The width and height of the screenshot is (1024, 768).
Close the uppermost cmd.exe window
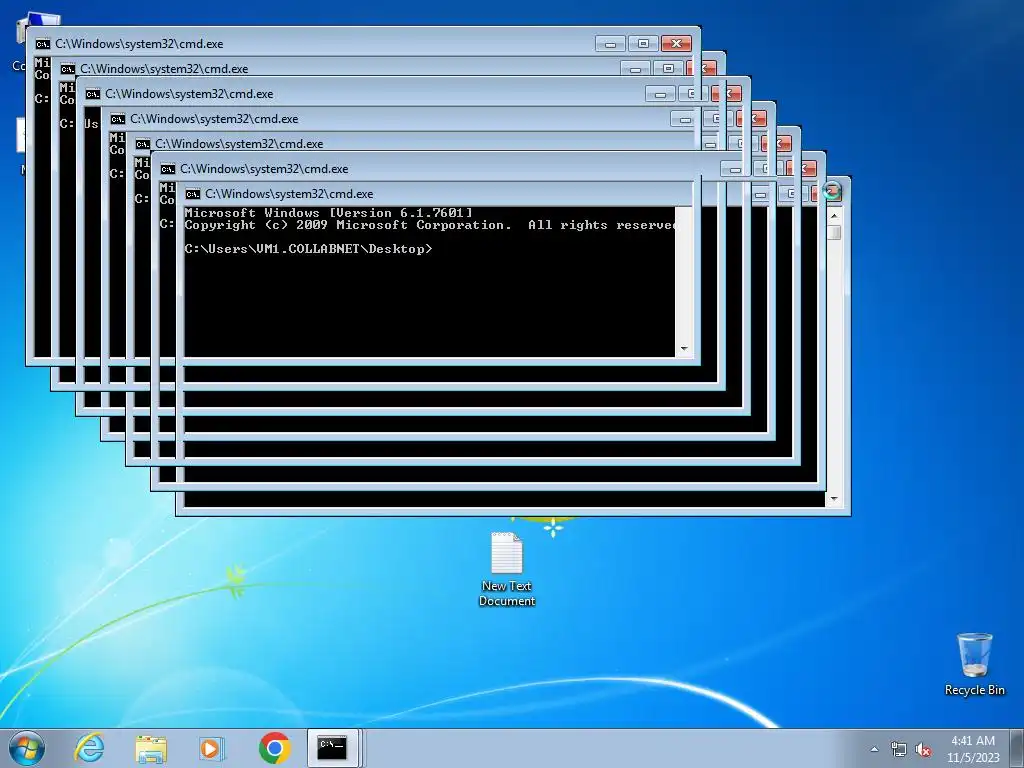pyautogui.click(x=677, y=44)
